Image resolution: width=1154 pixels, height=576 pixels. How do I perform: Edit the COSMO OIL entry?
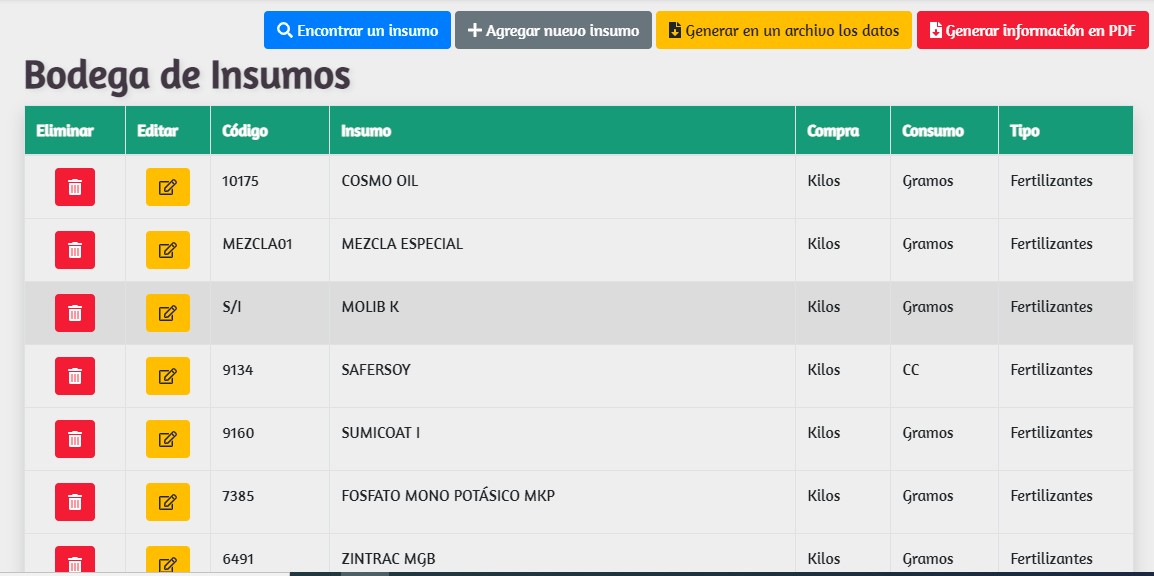pyautogui.click(x=167, y=187)
